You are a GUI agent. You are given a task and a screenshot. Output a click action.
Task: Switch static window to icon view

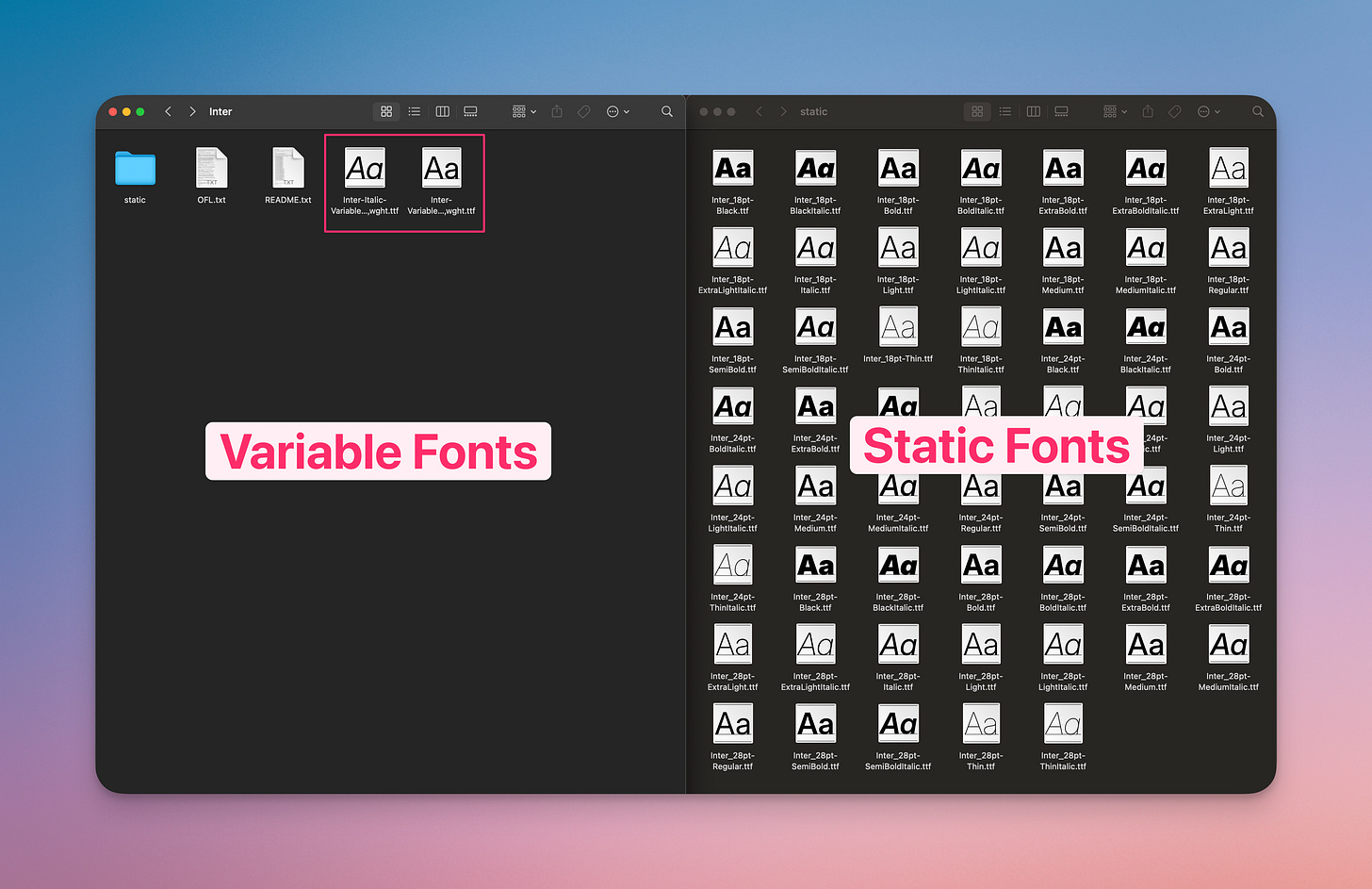point(977,111)
